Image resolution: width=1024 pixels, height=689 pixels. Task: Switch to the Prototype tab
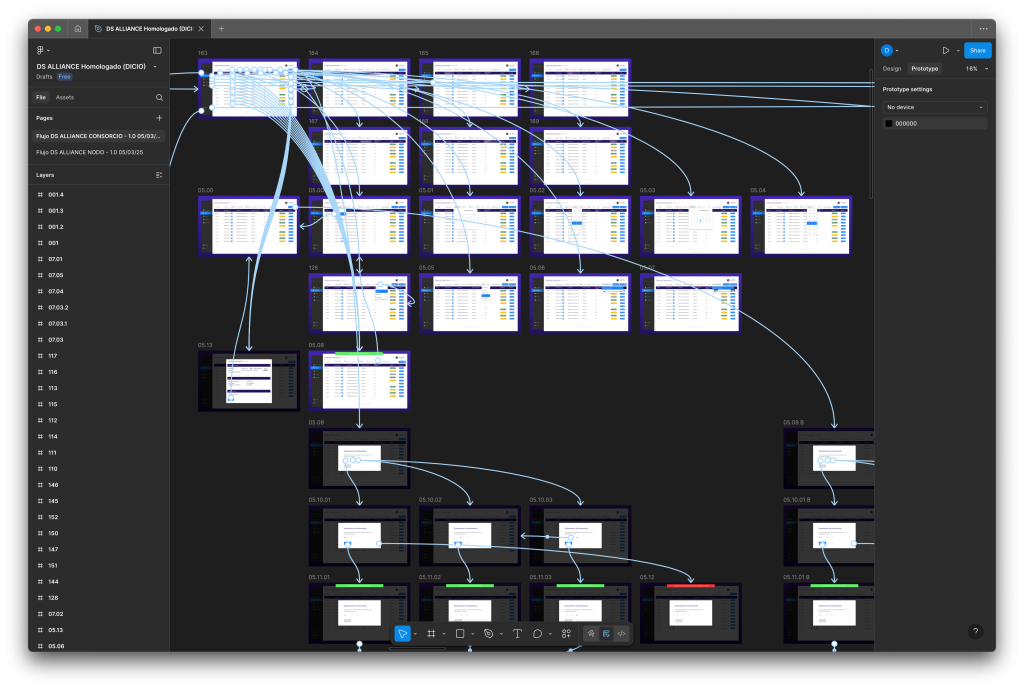click(925, 69)
